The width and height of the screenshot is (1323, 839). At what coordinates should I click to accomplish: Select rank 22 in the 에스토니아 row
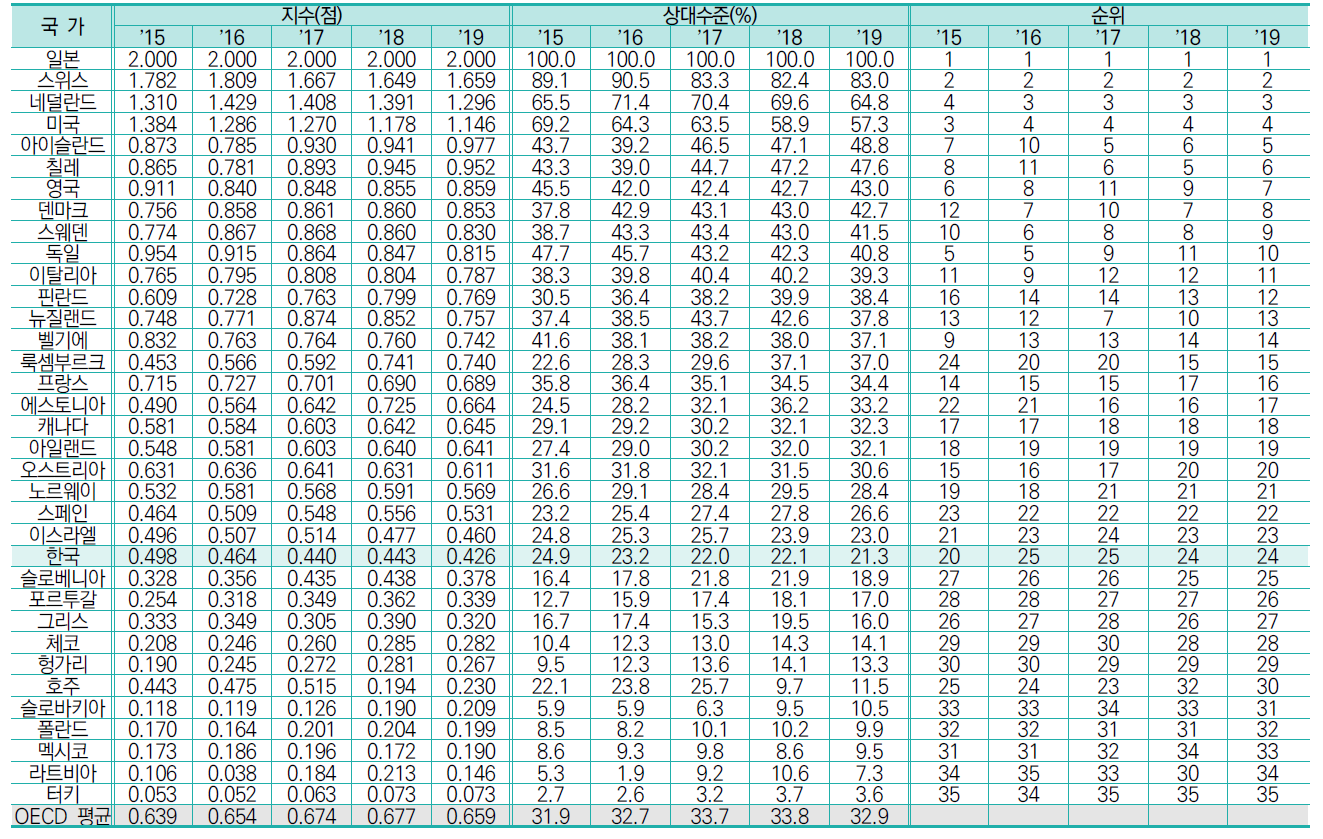[x=949, y=406]
